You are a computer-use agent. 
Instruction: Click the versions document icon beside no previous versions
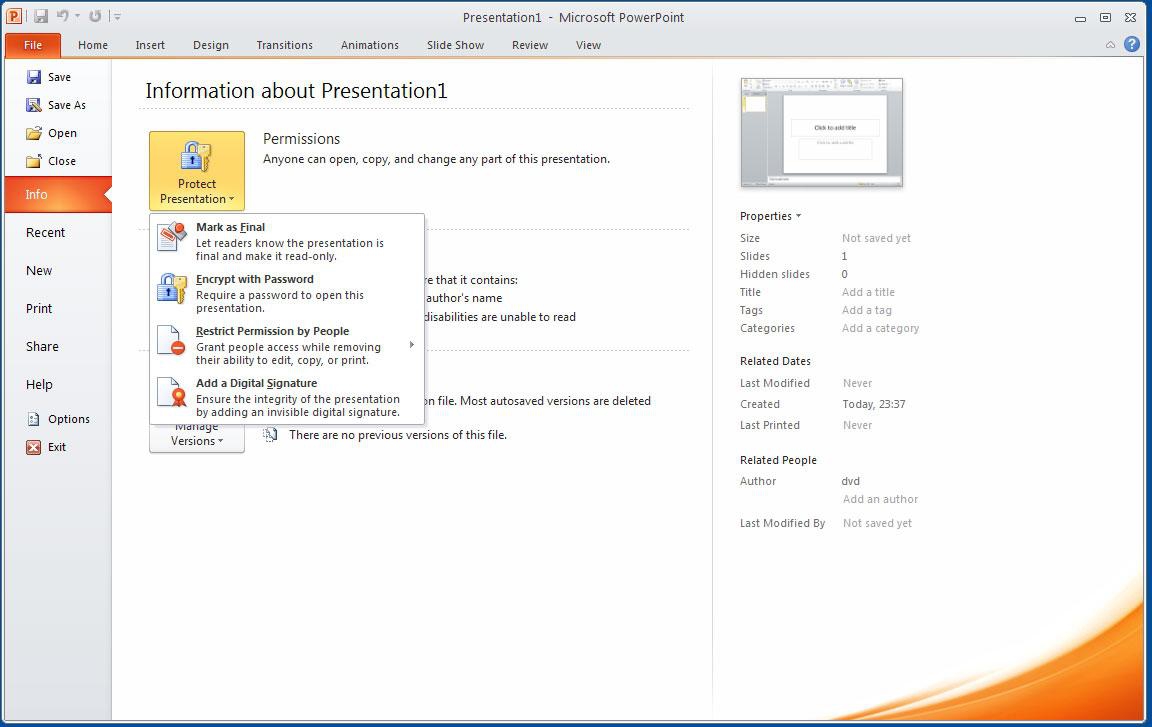pos(270,435)
